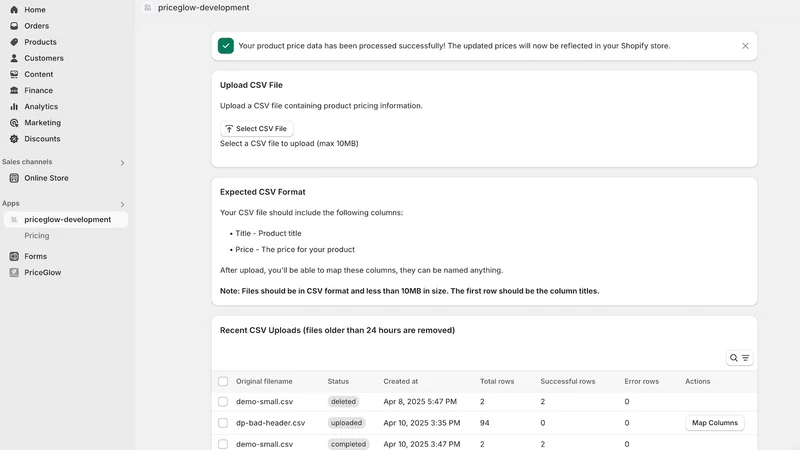The width and height of the screenshot is (800, 450).
Task: Open the Pricing sub-item under priceglow-development
Action: [37, 236]
